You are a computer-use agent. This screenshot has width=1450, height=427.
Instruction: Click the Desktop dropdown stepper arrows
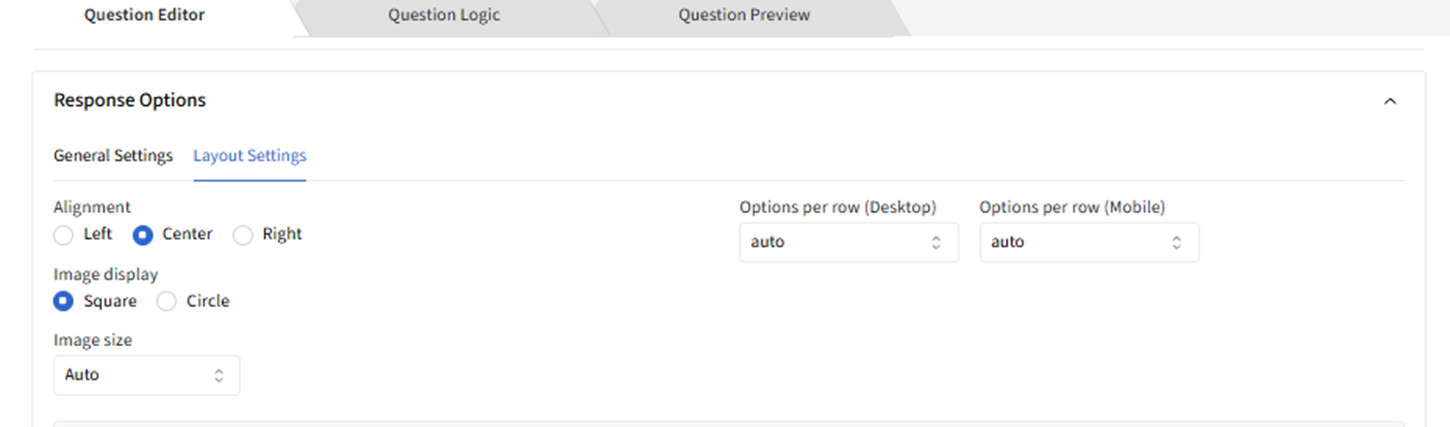pyautogui.click(x=936, y=242)
